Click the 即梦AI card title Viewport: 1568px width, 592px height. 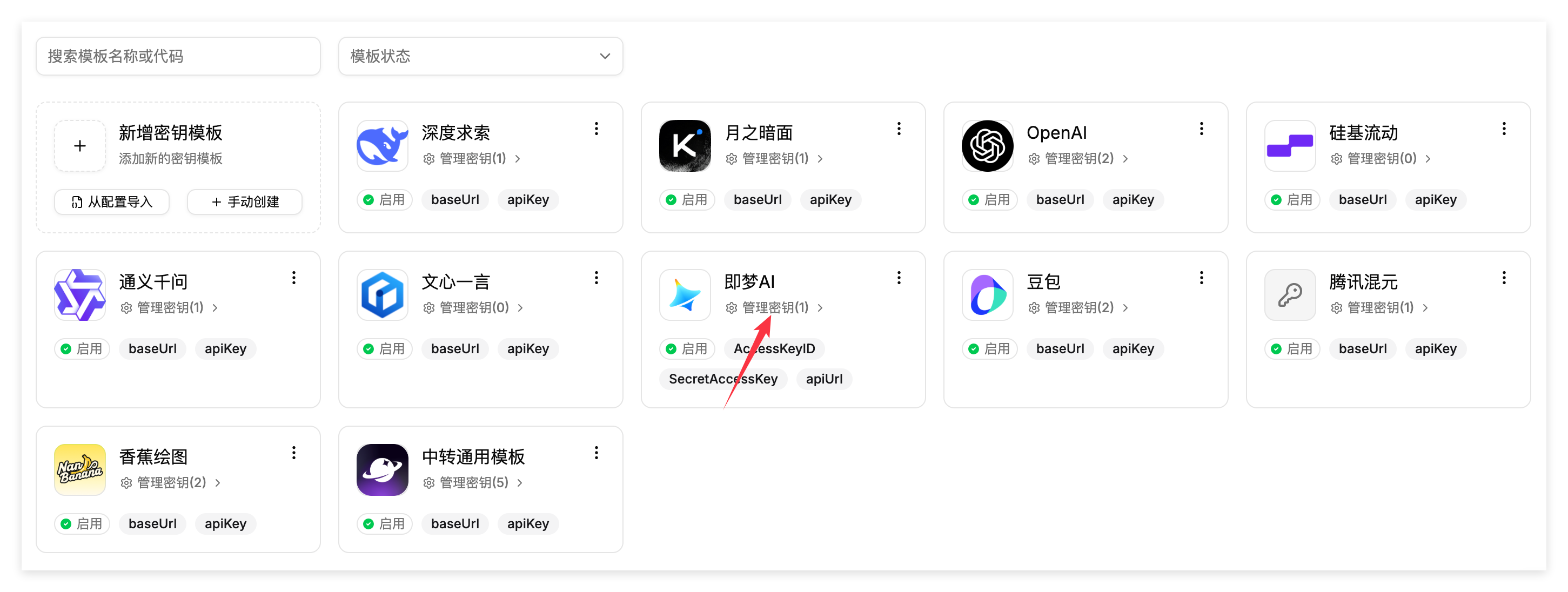click(749, 282)
